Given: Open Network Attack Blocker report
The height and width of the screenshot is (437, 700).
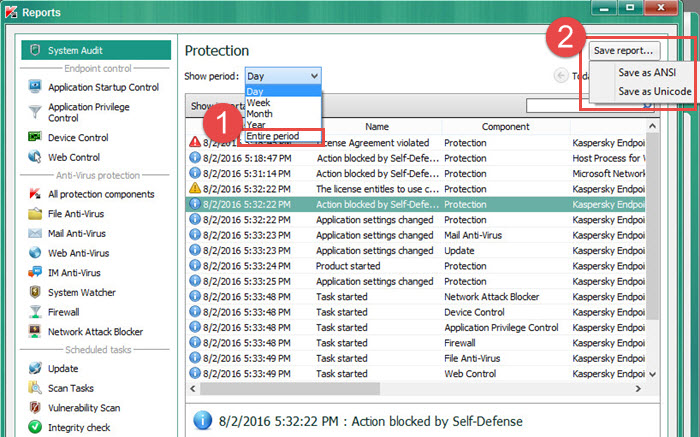Looking at the screenshot, I should pyautogui.click(x=95, y=332).
